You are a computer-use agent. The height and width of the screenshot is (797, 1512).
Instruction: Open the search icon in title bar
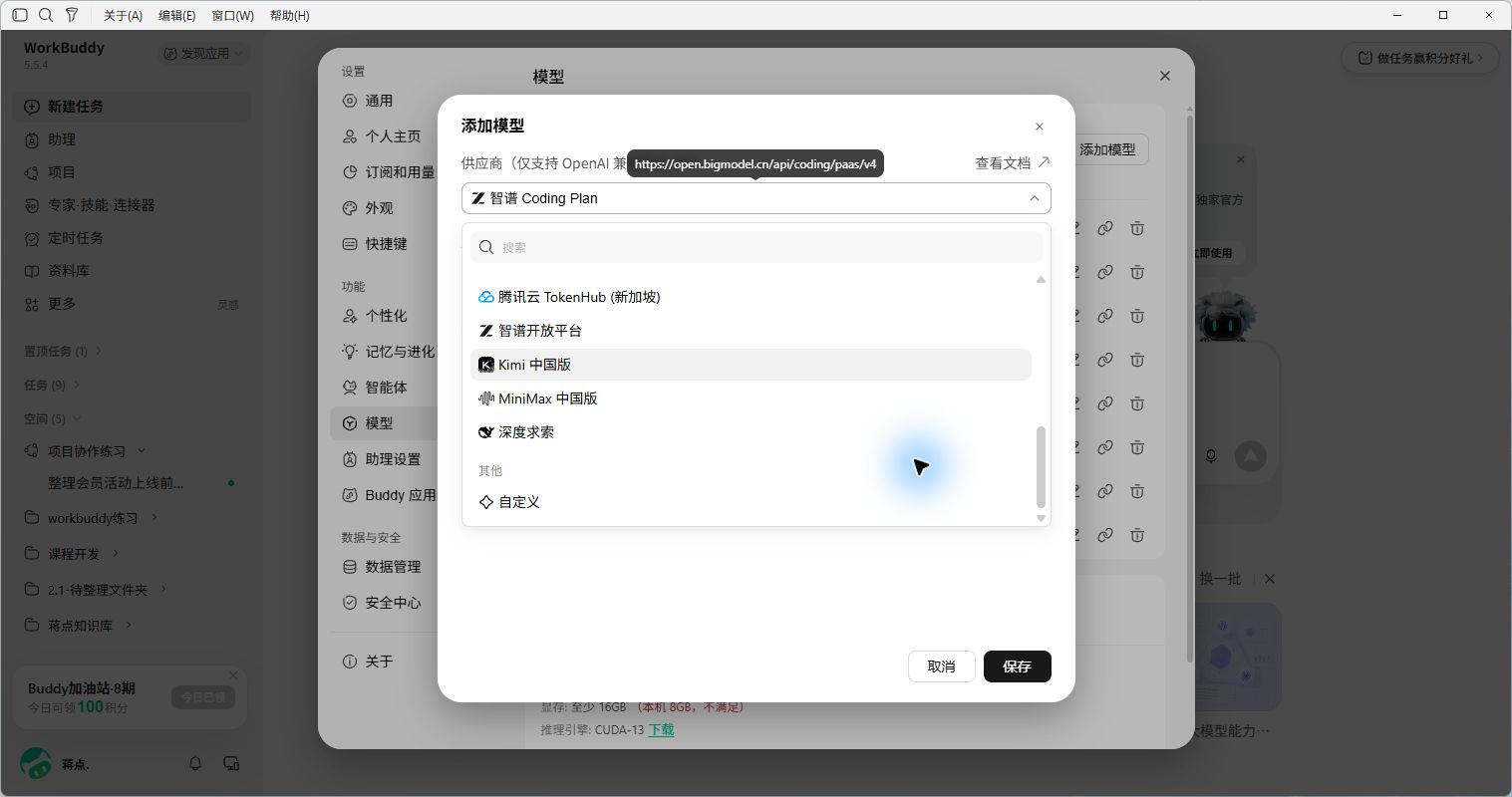click(x=46, y=15)
